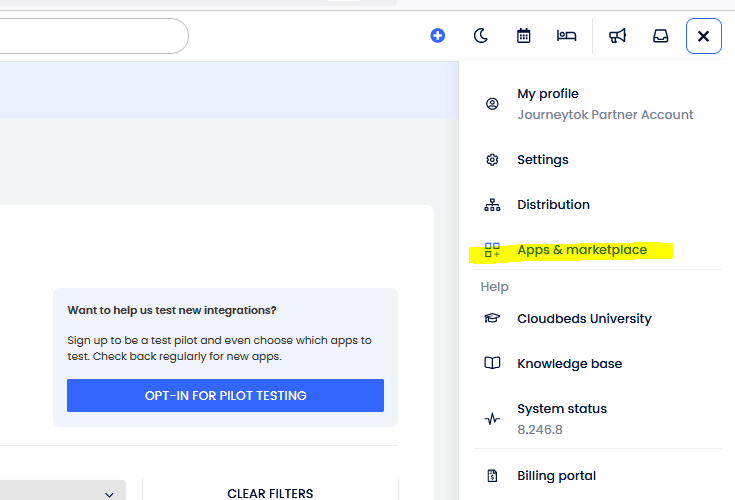Close the account menu with X button
Screen dimensions: 735x500
coord(704,37)
